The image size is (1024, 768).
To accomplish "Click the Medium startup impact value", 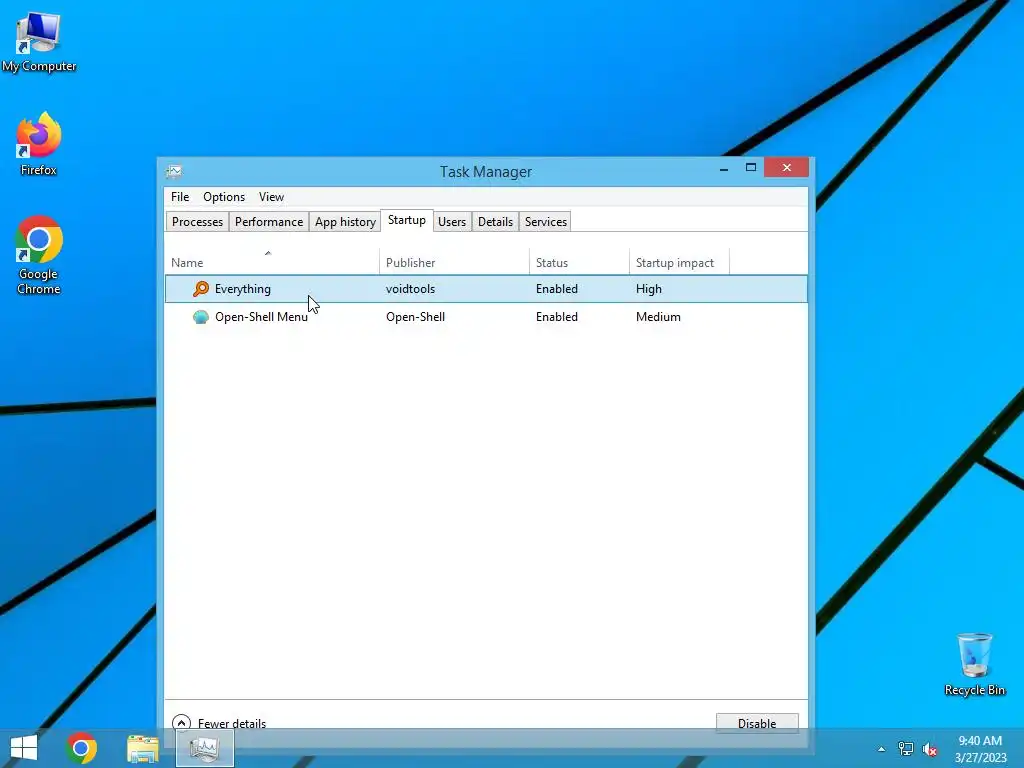I will [658, 317].
